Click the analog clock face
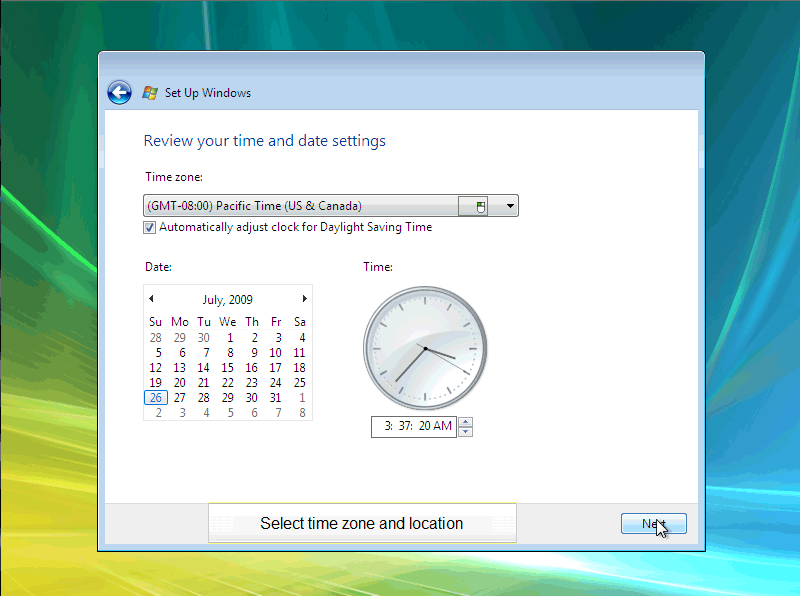The image size is (800, 596). coord(424,350)
